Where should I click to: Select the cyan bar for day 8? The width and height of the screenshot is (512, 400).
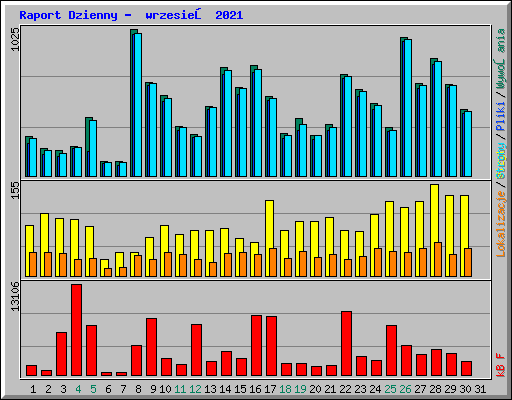[x=138, y=105]
